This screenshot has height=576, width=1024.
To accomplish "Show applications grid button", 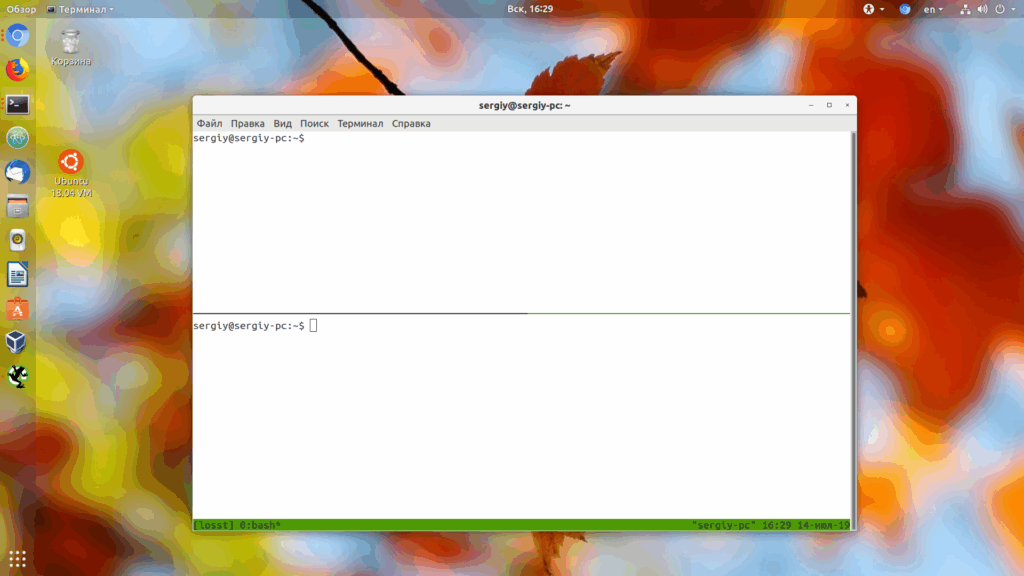I will click(x=18, y=559).
